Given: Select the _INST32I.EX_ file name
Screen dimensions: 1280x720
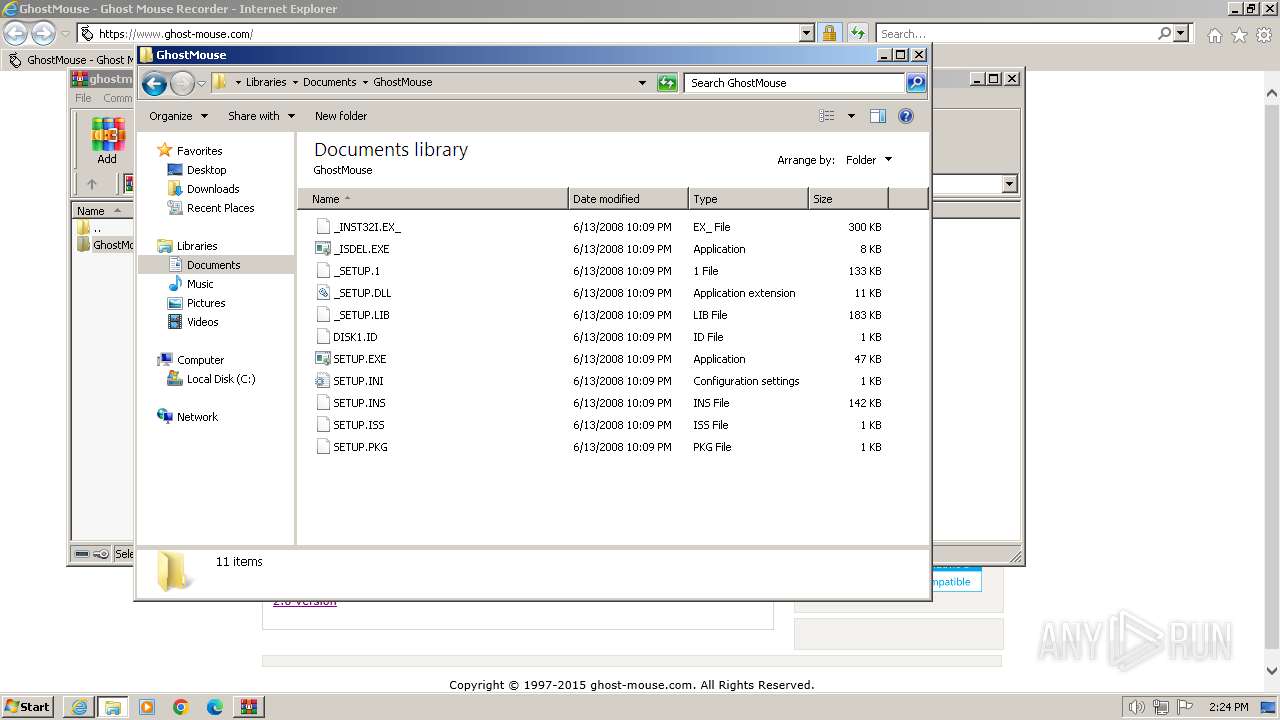Looking at the screenshot, I should 367,227.
